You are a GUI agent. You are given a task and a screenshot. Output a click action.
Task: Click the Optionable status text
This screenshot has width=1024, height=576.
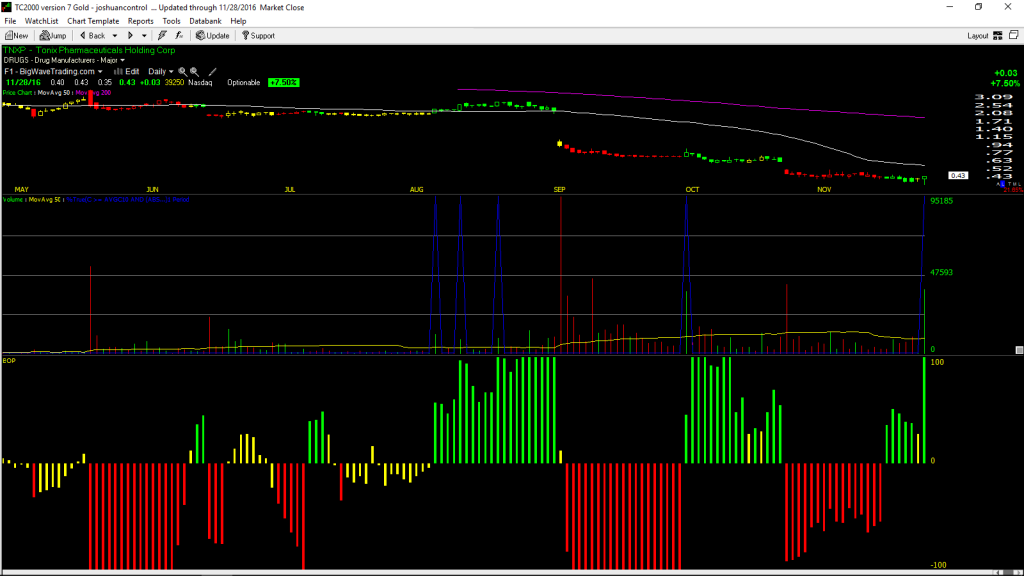244,83
